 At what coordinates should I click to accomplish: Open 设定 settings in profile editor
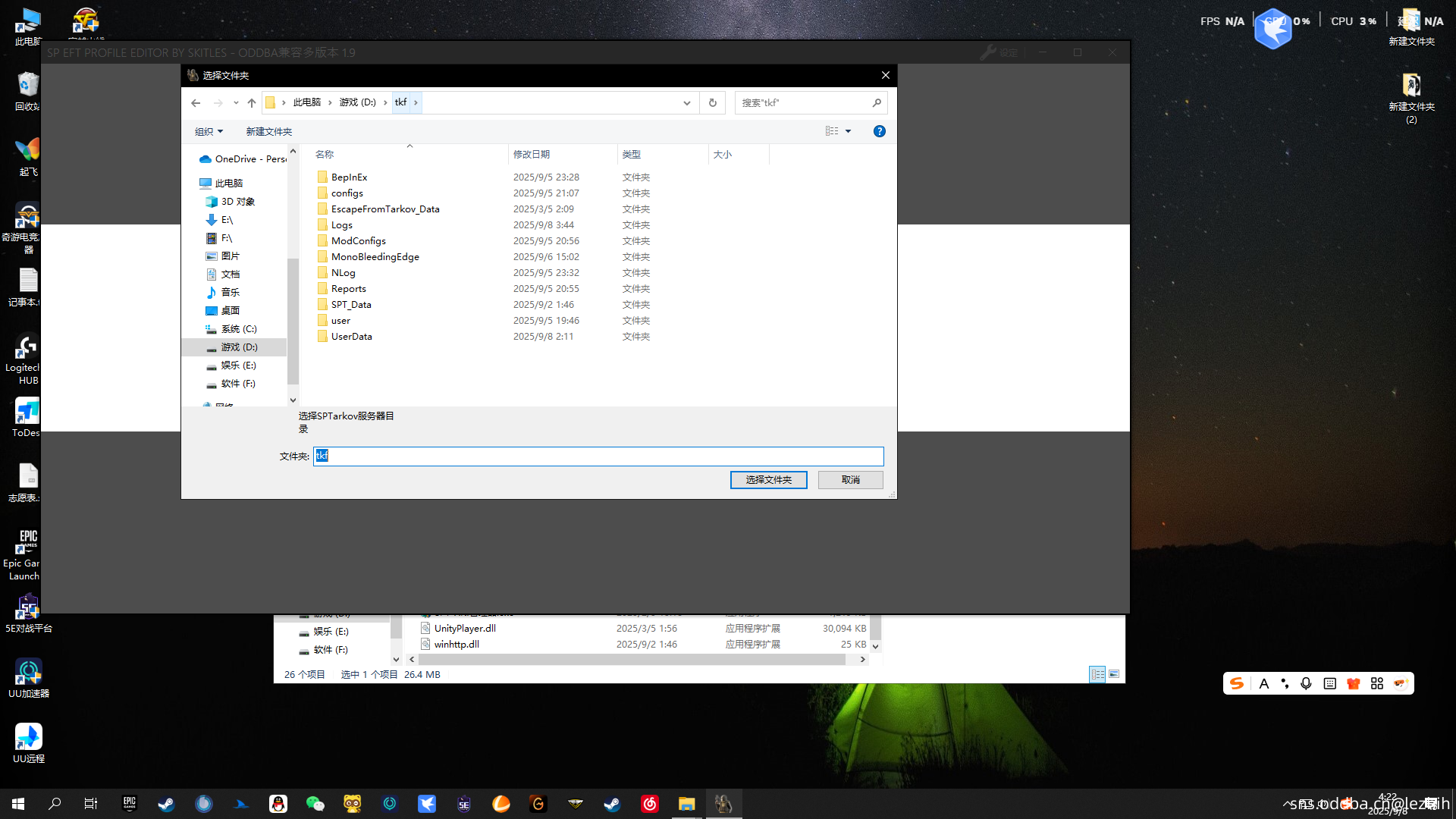(999, 52)
